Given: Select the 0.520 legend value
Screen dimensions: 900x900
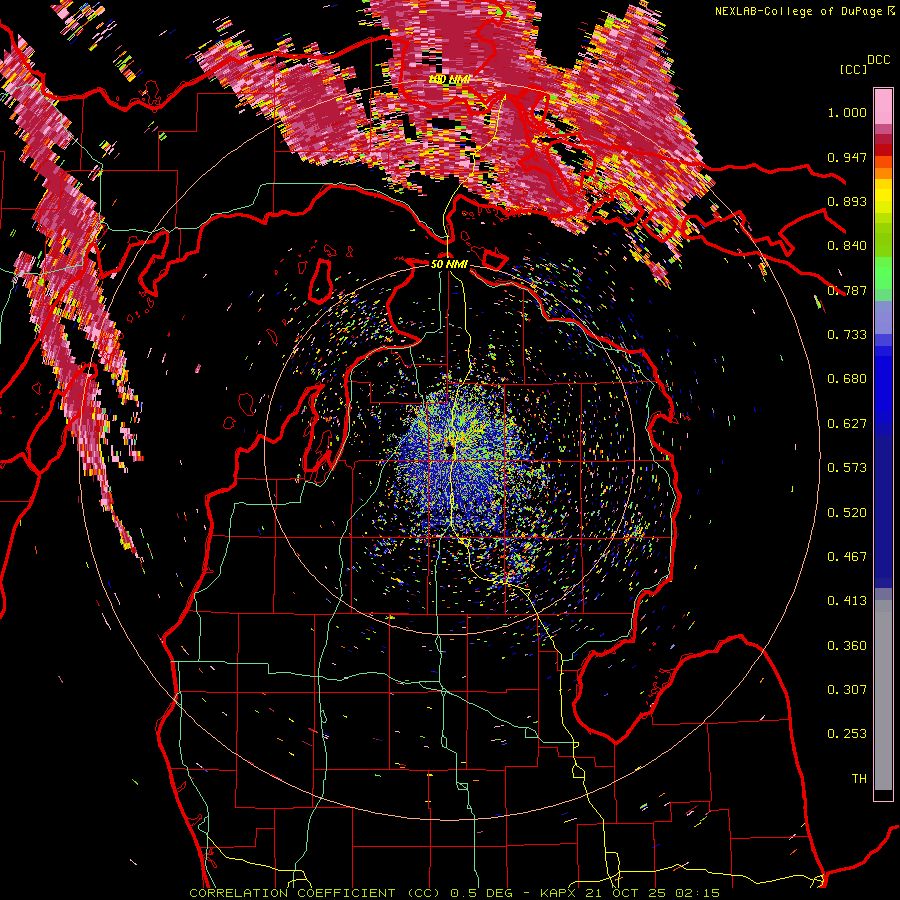Looking at the screenshot, I should 847,513.
